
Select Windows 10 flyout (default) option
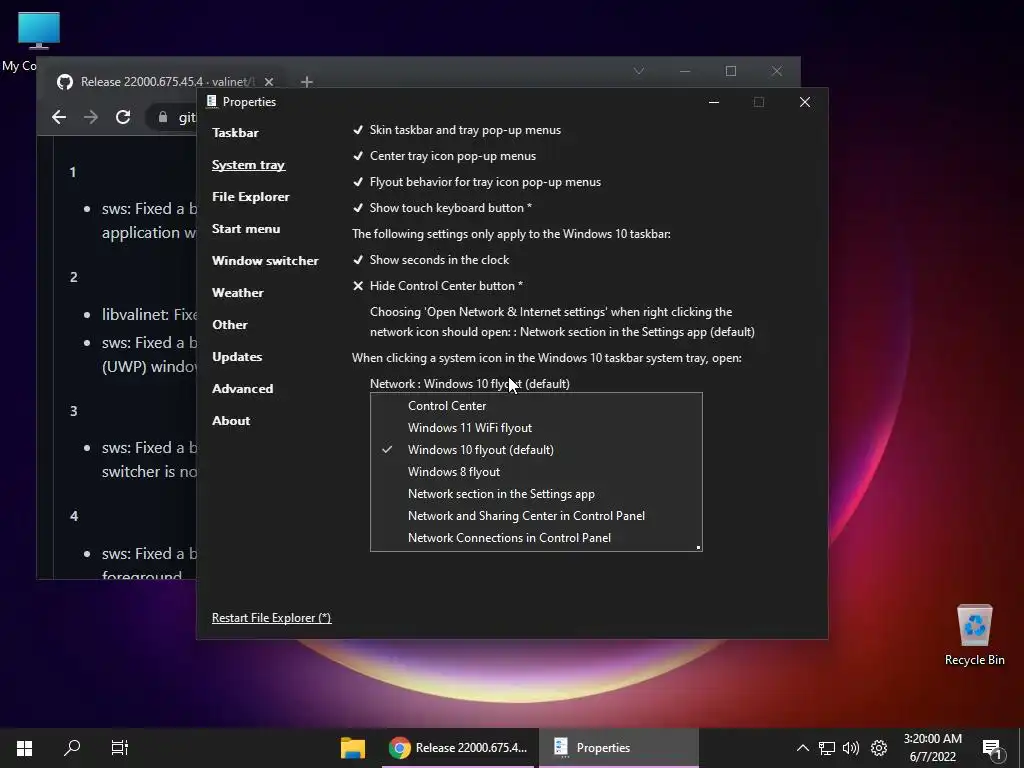pyautogui.click(x=536, y=450)
